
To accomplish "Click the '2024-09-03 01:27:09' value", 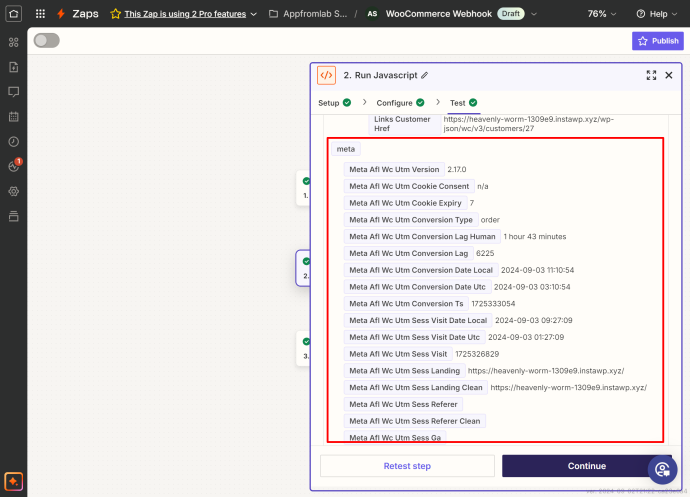I will click(x=526, y=337).
